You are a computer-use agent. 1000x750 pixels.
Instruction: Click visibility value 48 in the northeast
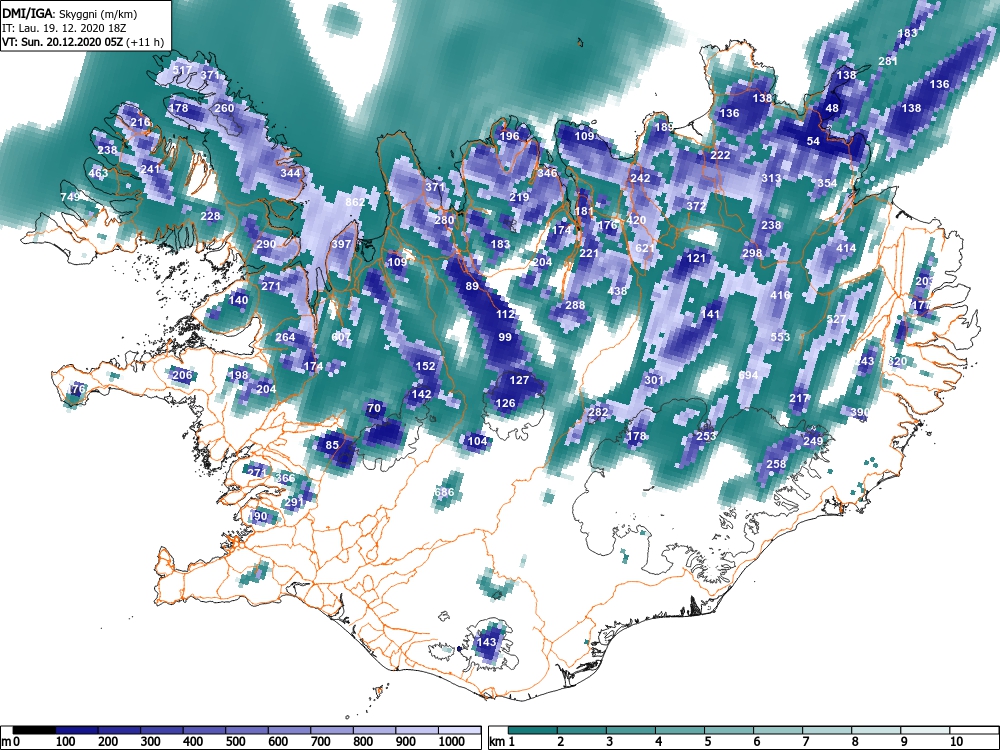tap(832, 108)
